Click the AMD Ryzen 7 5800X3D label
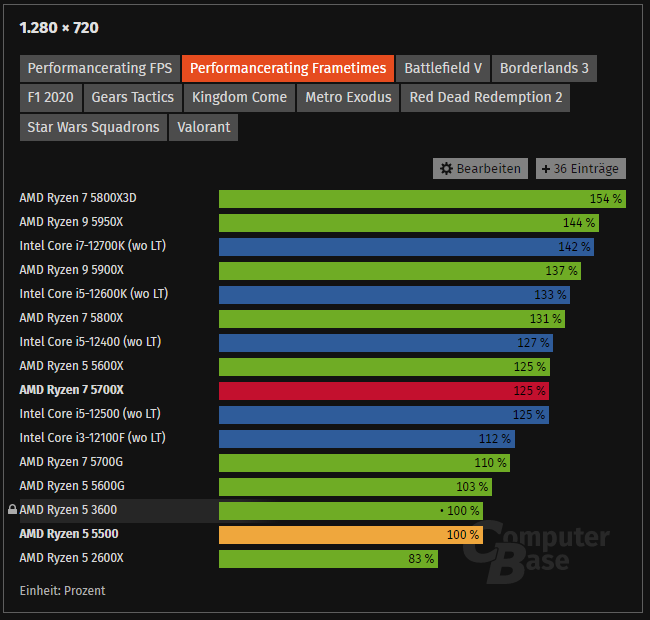The width and height of the screenshot is (650, 620). tap(78, 198)
